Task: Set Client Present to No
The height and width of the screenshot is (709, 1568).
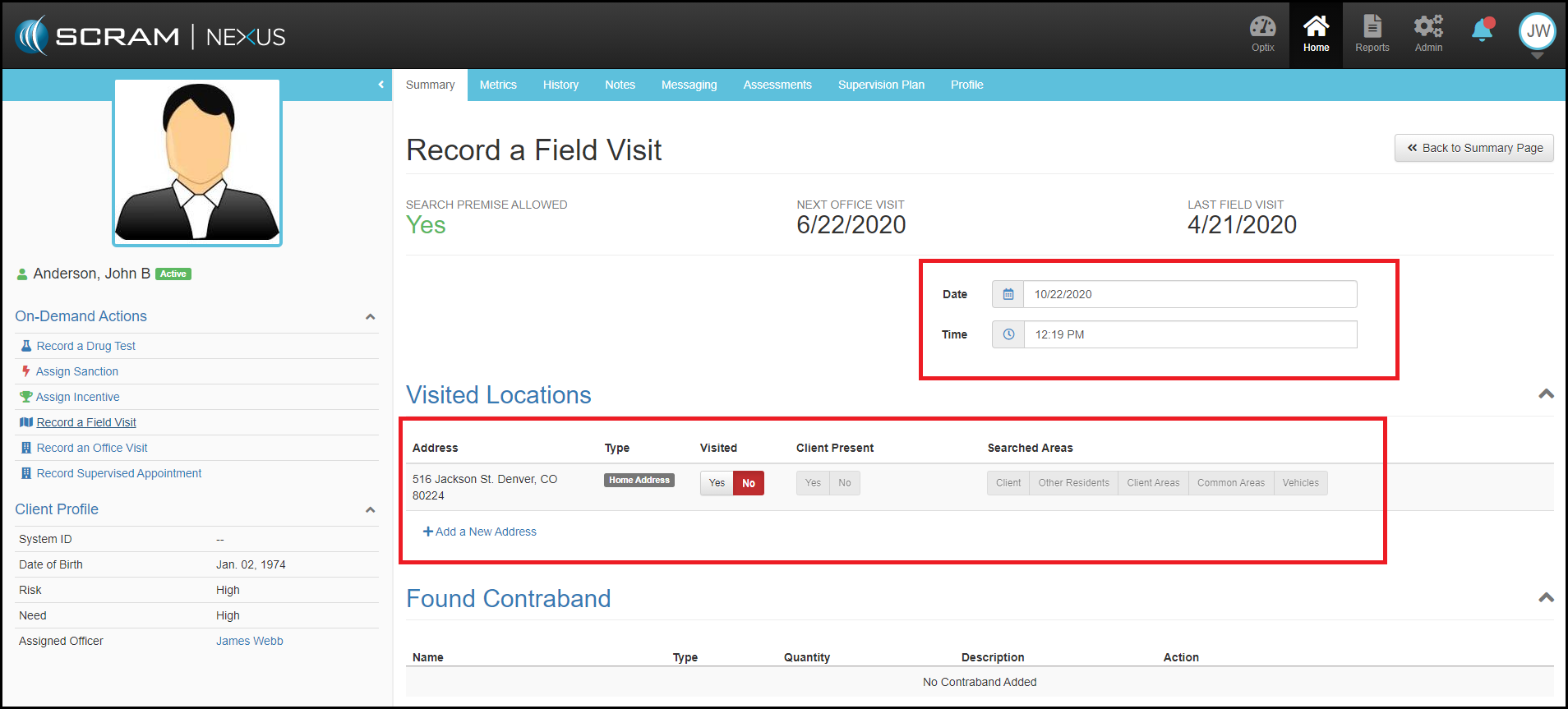Action: pyautogui.click(x=845, y=483)
